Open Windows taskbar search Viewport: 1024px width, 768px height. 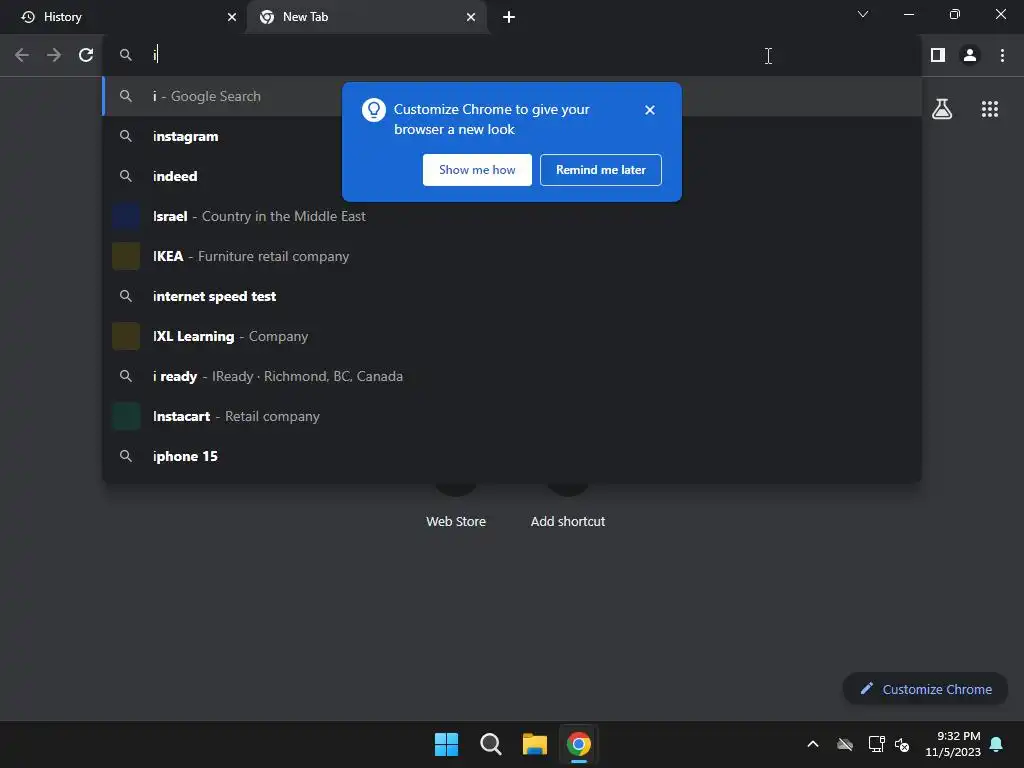[x=490, y=744]
